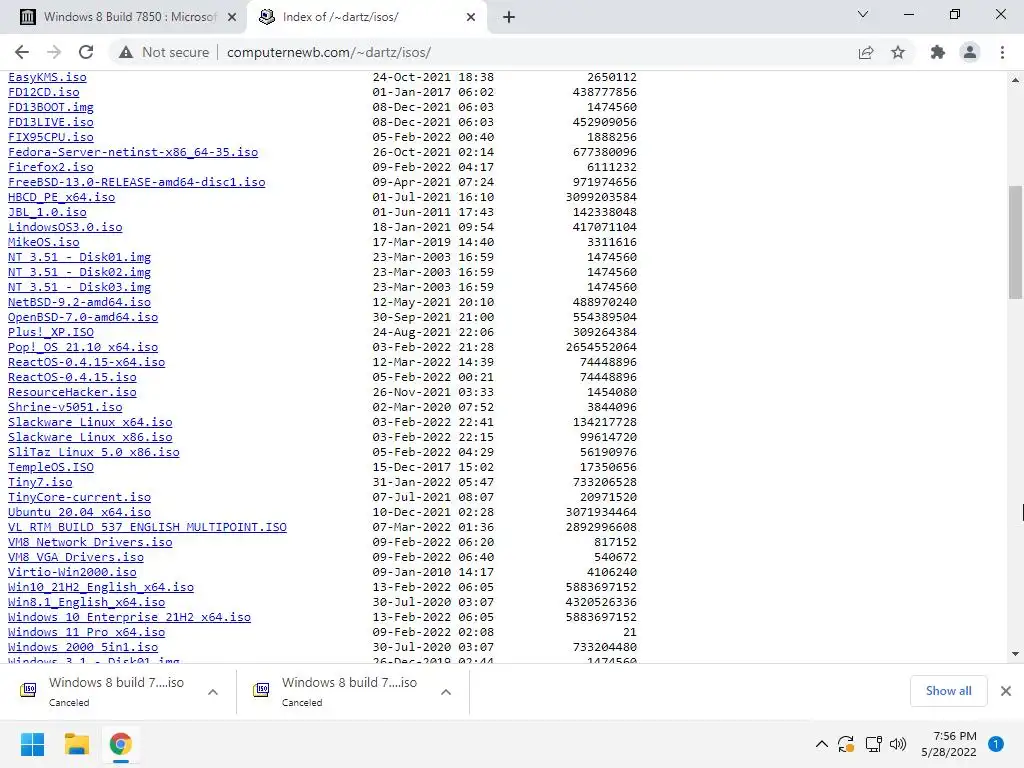The image size is (1024, 768).
Task: Reload the current page
Action: coord(86,52)
